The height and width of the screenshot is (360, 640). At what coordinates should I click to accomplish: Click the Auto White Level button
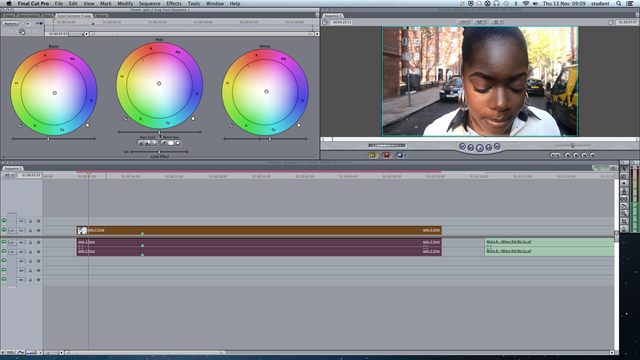pos(154,143)
